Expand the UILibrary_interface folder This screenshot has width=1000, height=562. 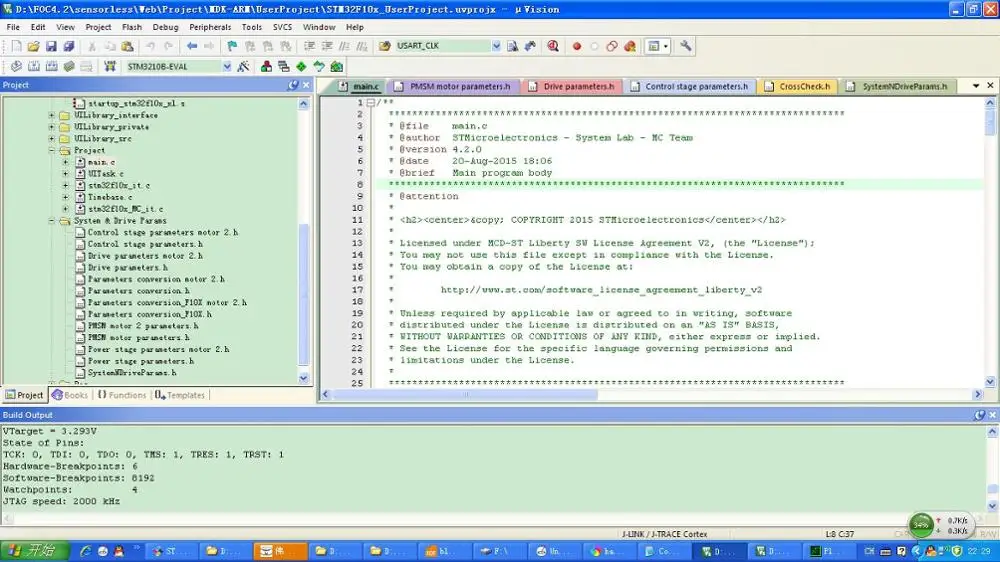(x=52, y=115)
